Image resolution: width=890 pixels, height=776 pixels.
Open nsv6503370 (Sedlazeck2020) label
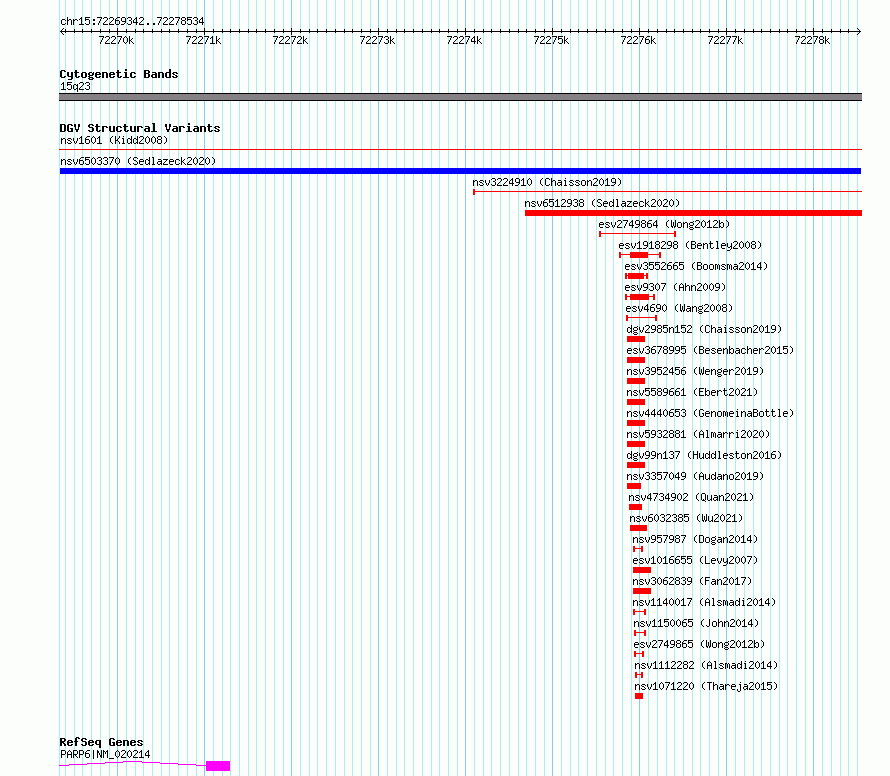click(x=138, y=161)
